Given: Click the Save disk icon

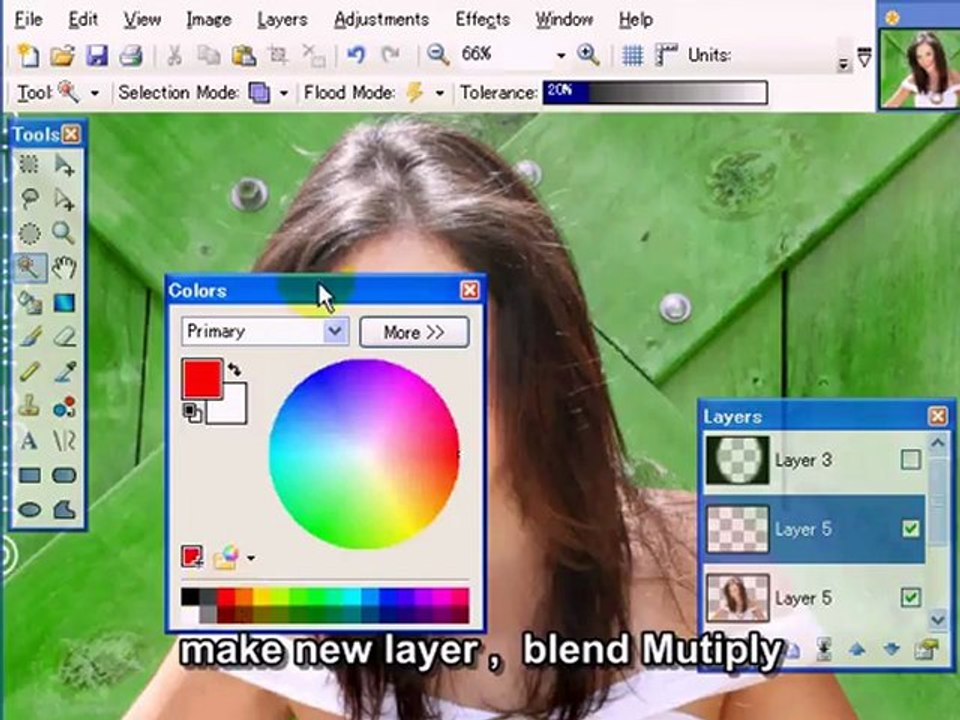Looking at the screenshot, I should pos(96,56).
